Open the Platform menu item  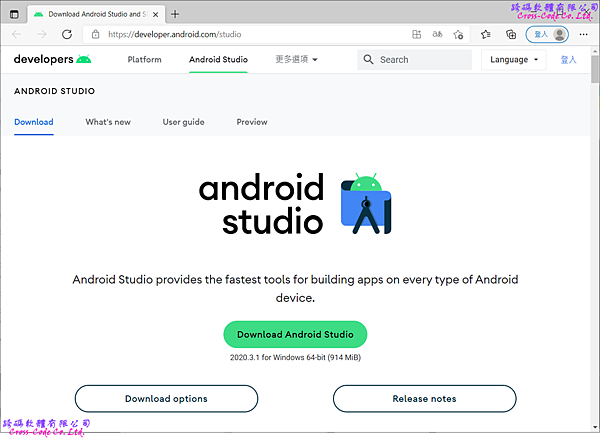coord(144,59)
